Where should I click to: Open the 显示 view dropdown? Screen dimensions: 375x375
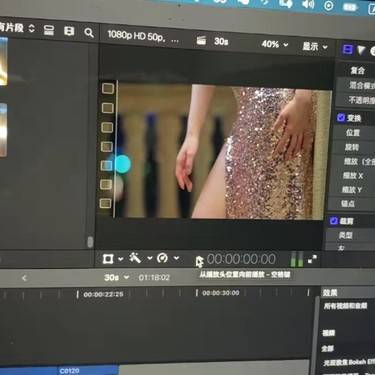315,46
